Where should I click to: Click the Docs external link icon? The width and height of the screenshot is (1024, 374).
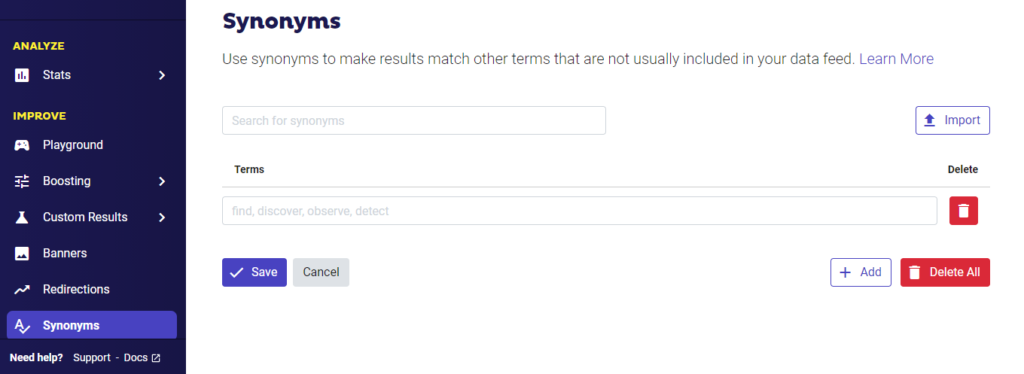pos(155,358)
